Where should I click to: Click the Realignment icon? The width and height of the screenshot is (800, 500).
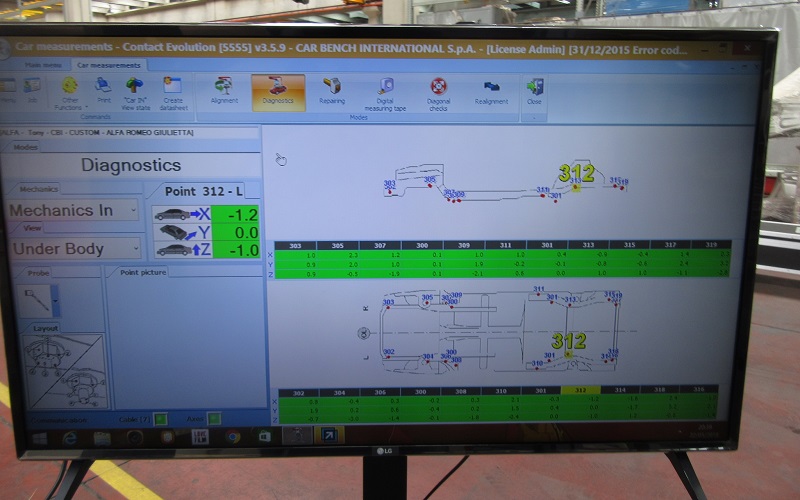491,89
